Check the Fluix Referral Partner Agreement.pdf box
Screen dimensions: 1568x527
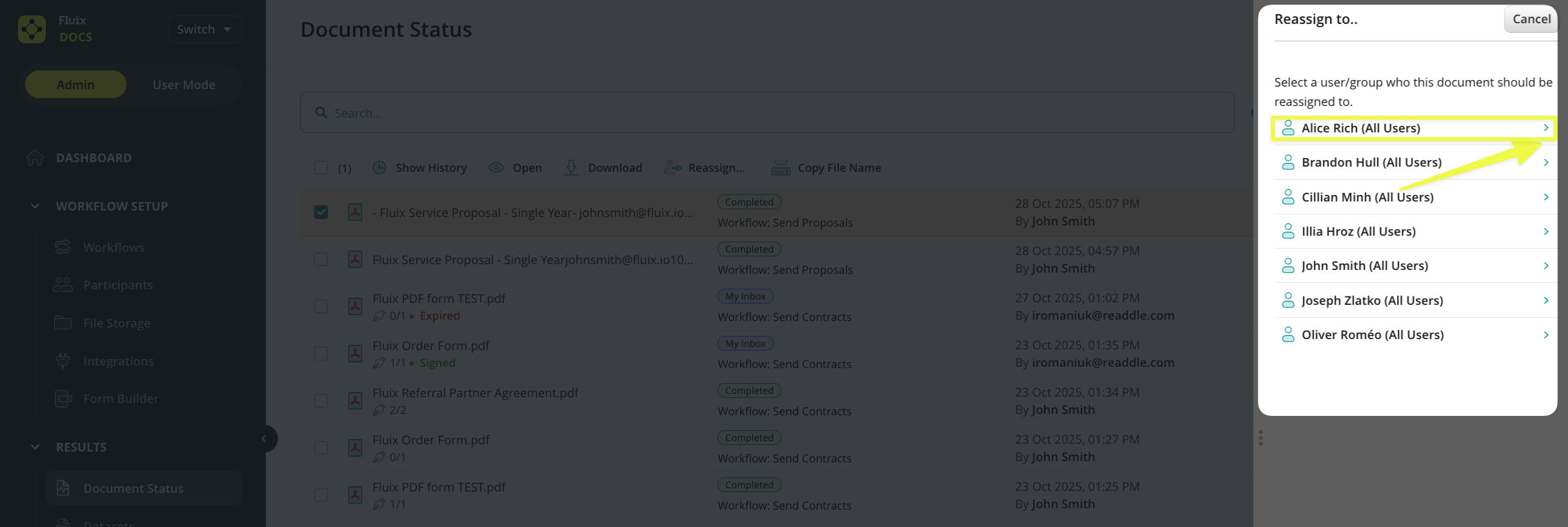click(x=321, y=401)
